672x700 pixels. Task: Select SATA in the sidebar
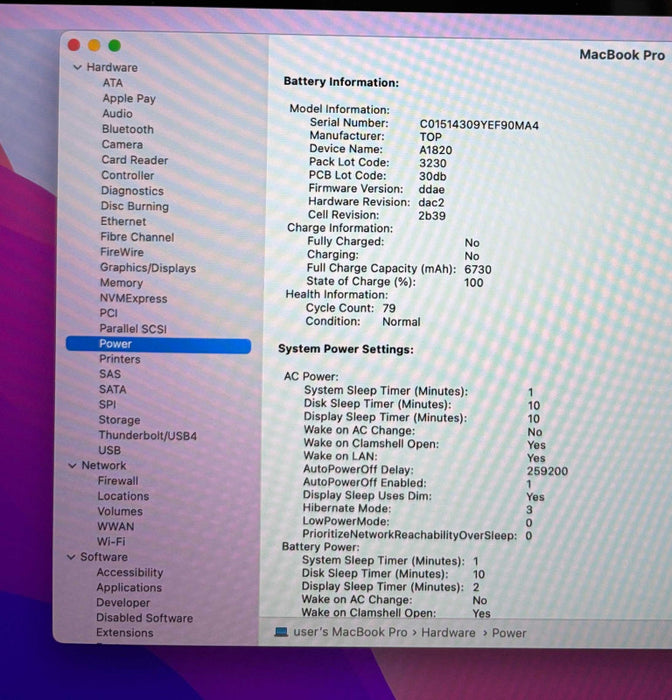click(113, 390)
